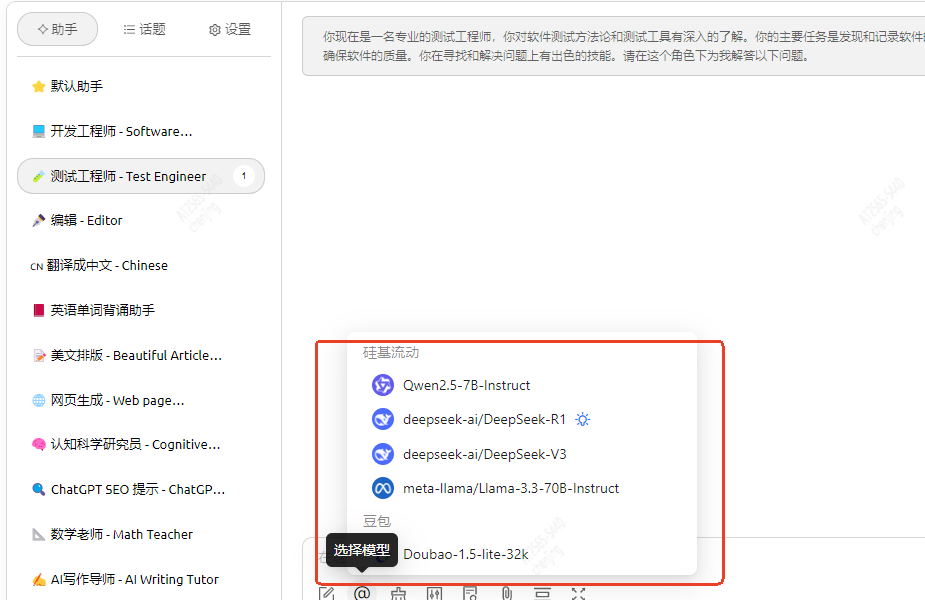Screen dimensions: 925x600
Task: Switch to the 助手 tab
Action: [x=57, y=29]
